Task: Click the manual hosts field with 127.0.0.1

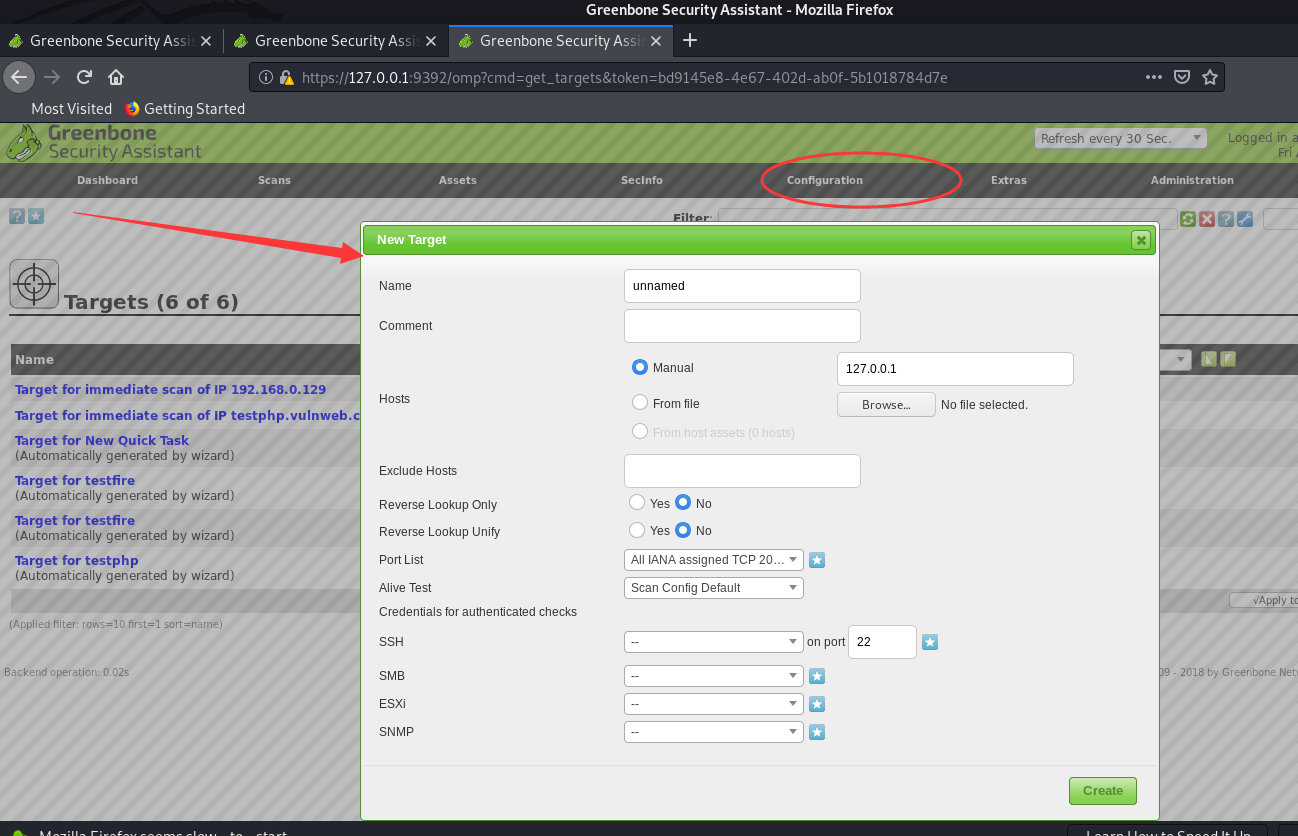Action: [955, 368]
